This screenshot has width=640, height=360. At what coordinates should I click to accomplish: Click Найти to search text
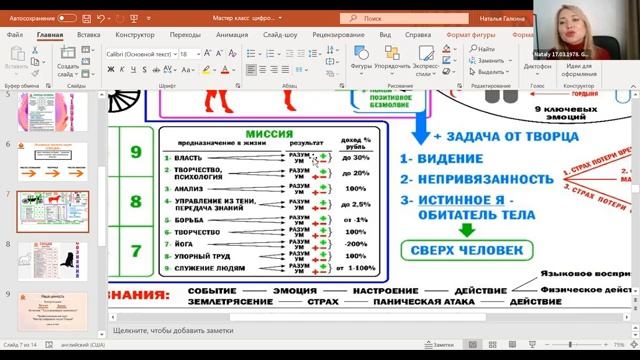(482, 49)
